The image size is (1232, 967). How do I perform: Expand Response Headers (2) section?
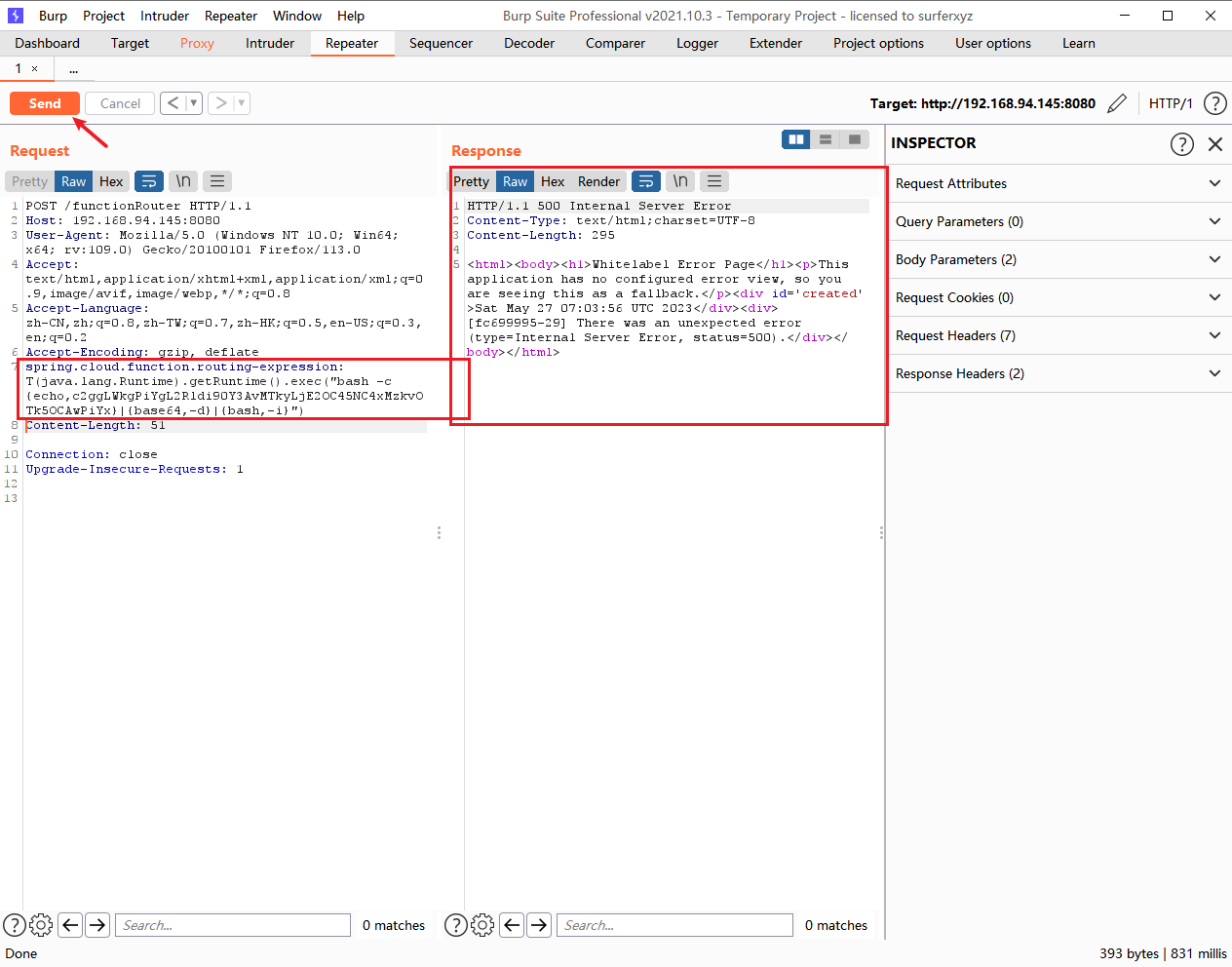1059,373
